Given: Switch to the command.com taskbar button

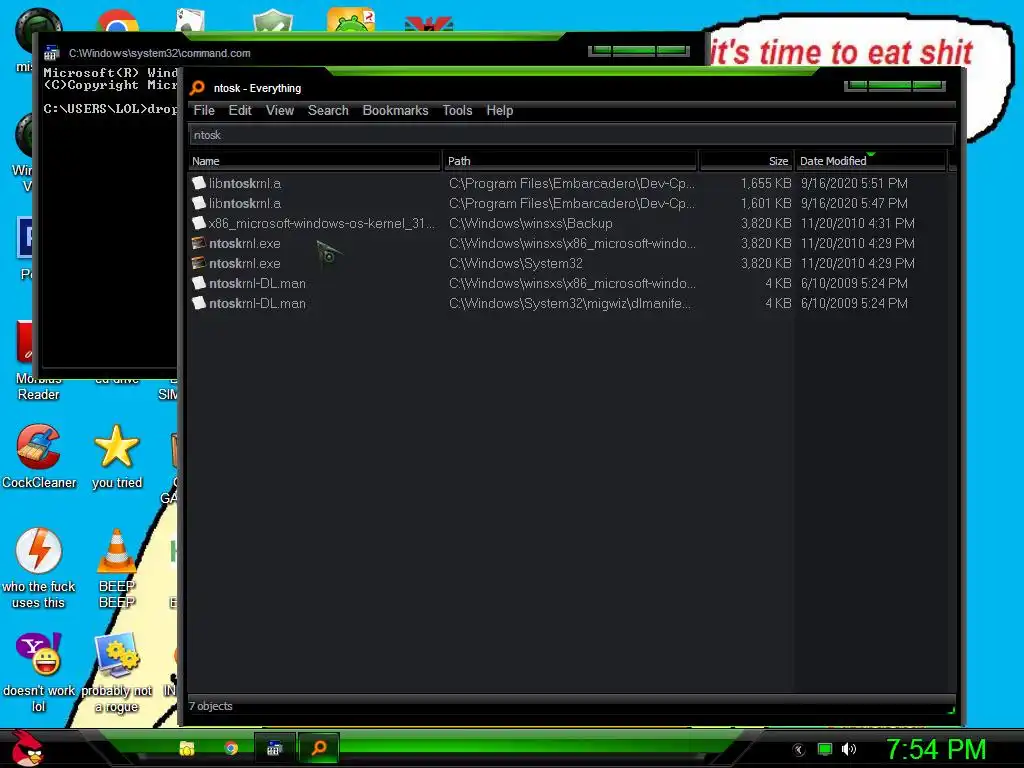Looking at the screenshot, I should tap(274, 748).
